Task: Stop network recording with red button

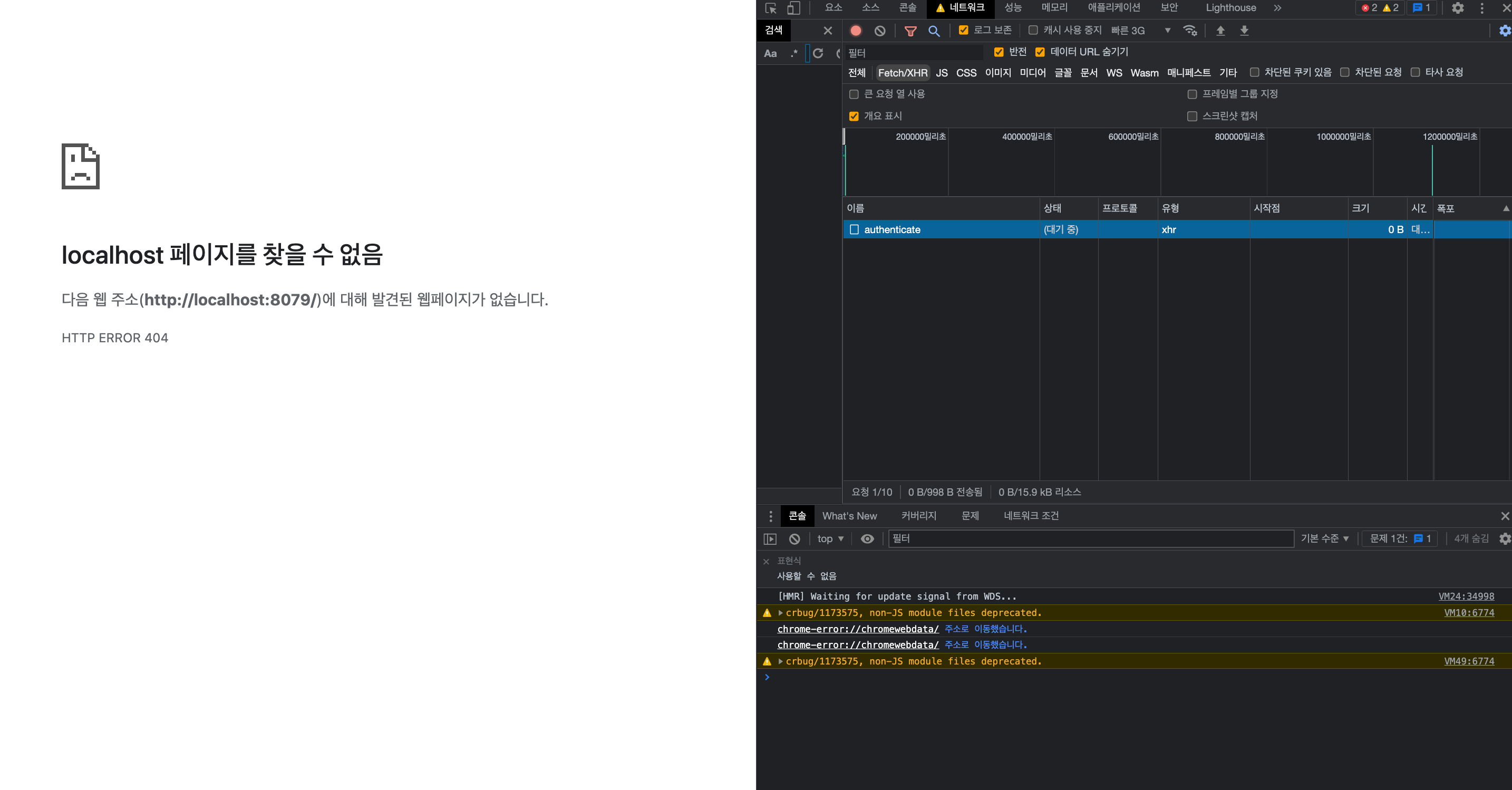Action: (855, 31)
